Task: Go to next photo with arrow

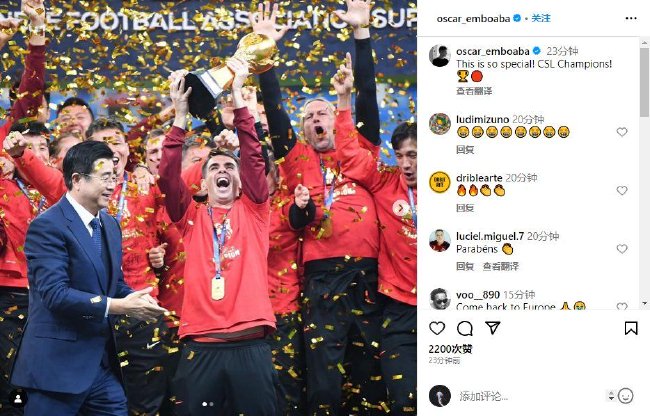Action: click(x=400, y=208)
